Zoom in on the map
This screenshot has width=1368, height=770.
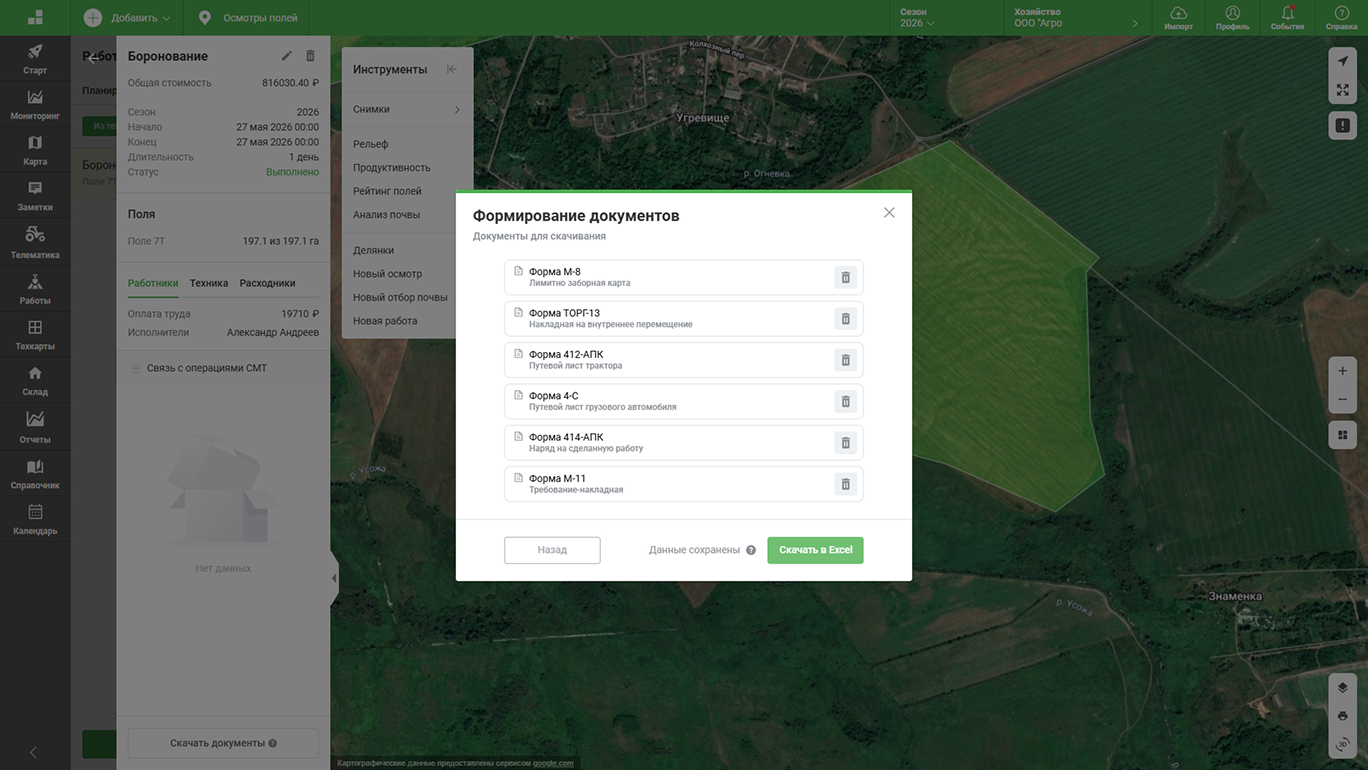1342,371
